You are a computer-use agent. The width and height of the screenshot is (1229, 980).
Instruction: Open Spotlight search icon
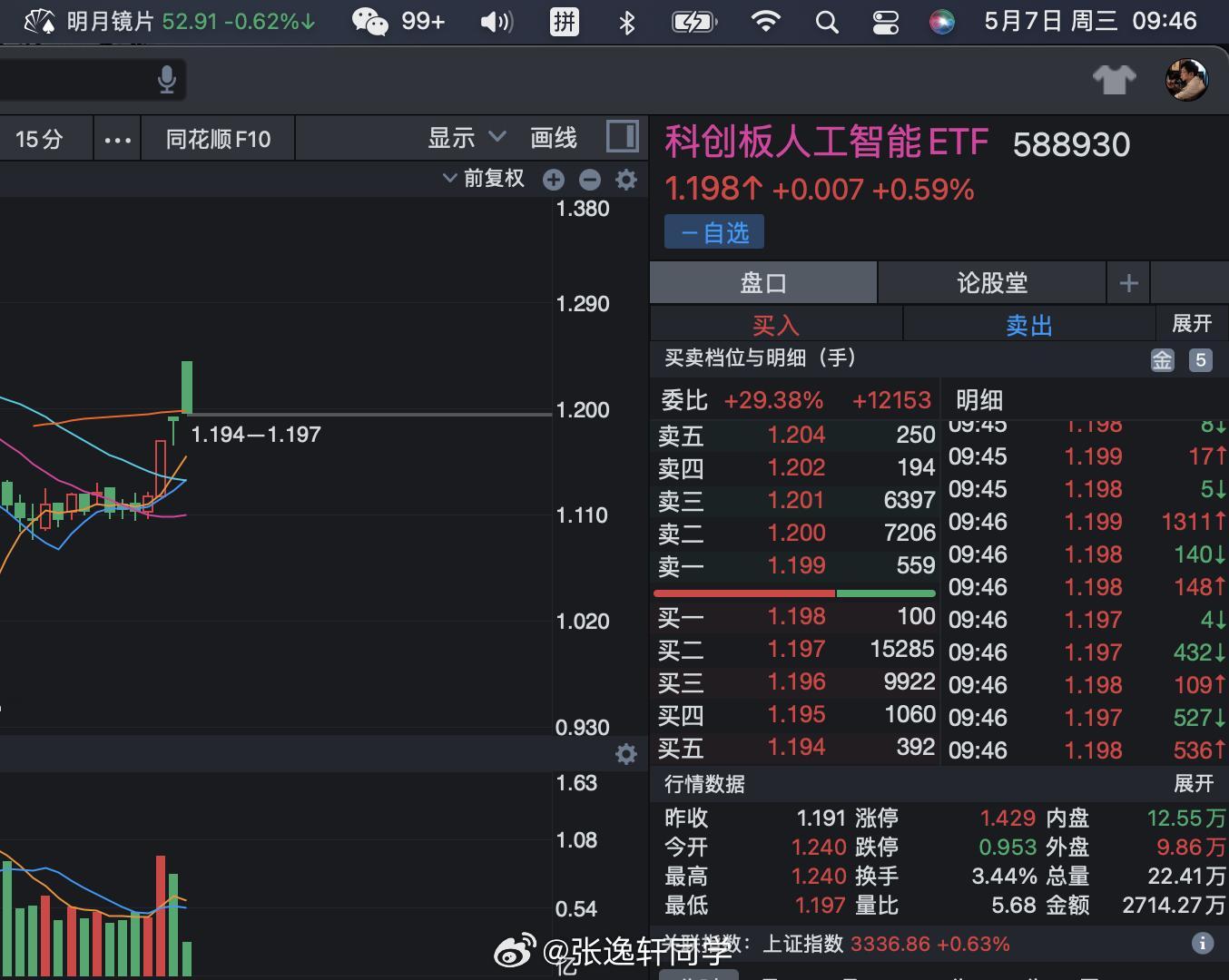827,21
